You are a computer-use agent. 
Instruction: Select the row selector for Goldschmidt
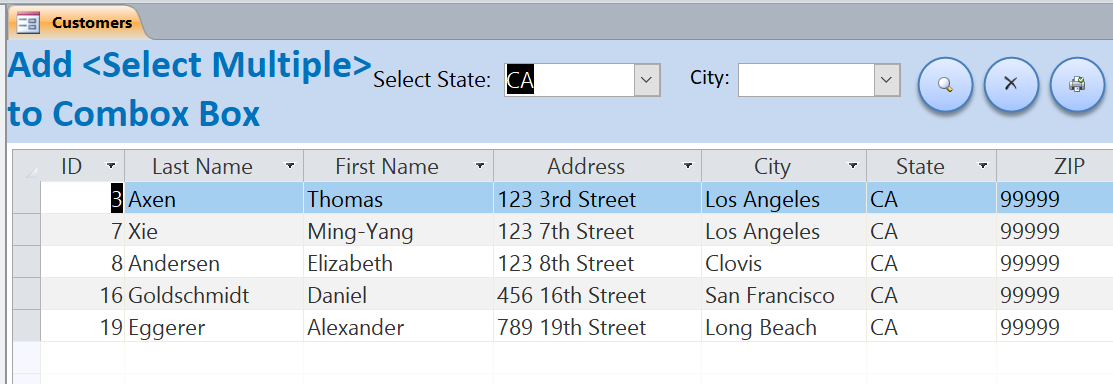point(27,295)
